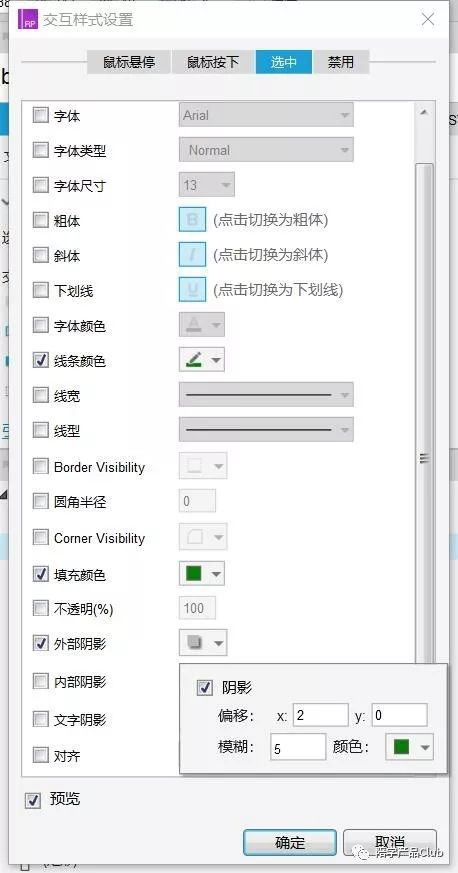This screenshot has height=873, width=458.
Task: Switch to the 鼠标悬停 tab
Action: (x=129, y=62)
